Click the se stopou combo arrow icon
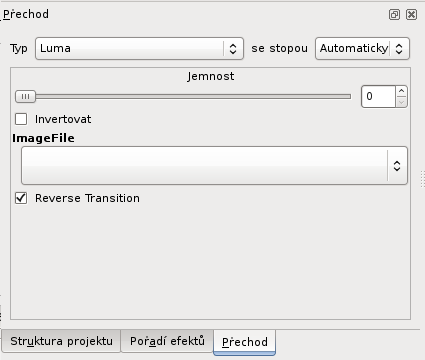This screenshot has width=425, height=360. (399, 49)
